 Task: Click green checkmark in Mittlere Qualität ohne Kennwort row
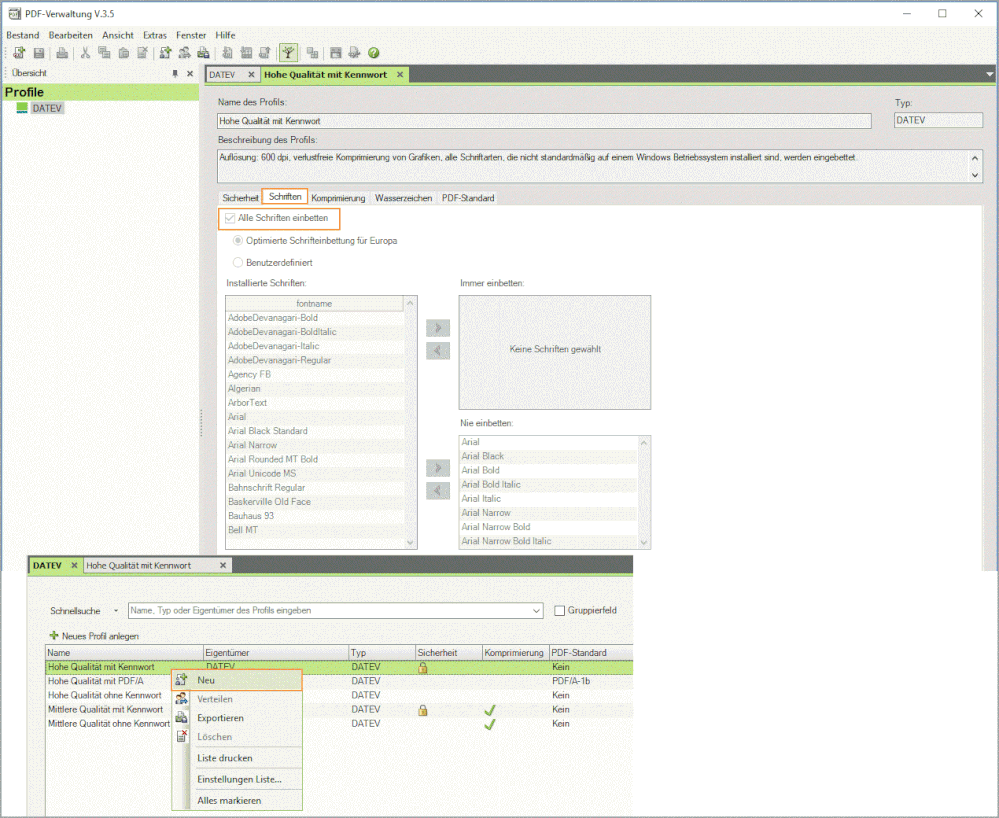489,724
